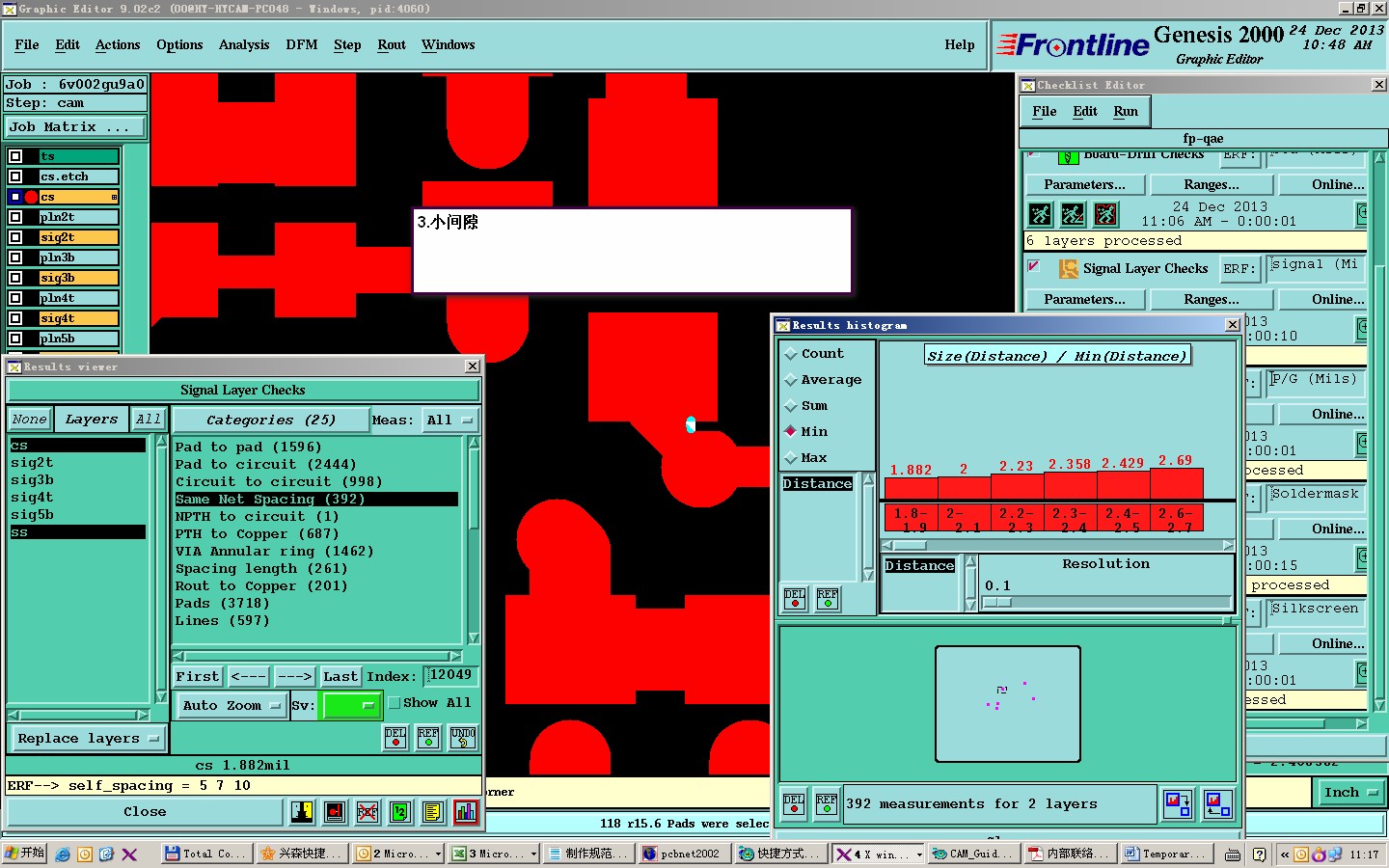The width and height of the screenshot is (1389, 868).
Task: Select Min radio option
Action: pos(791,431)
